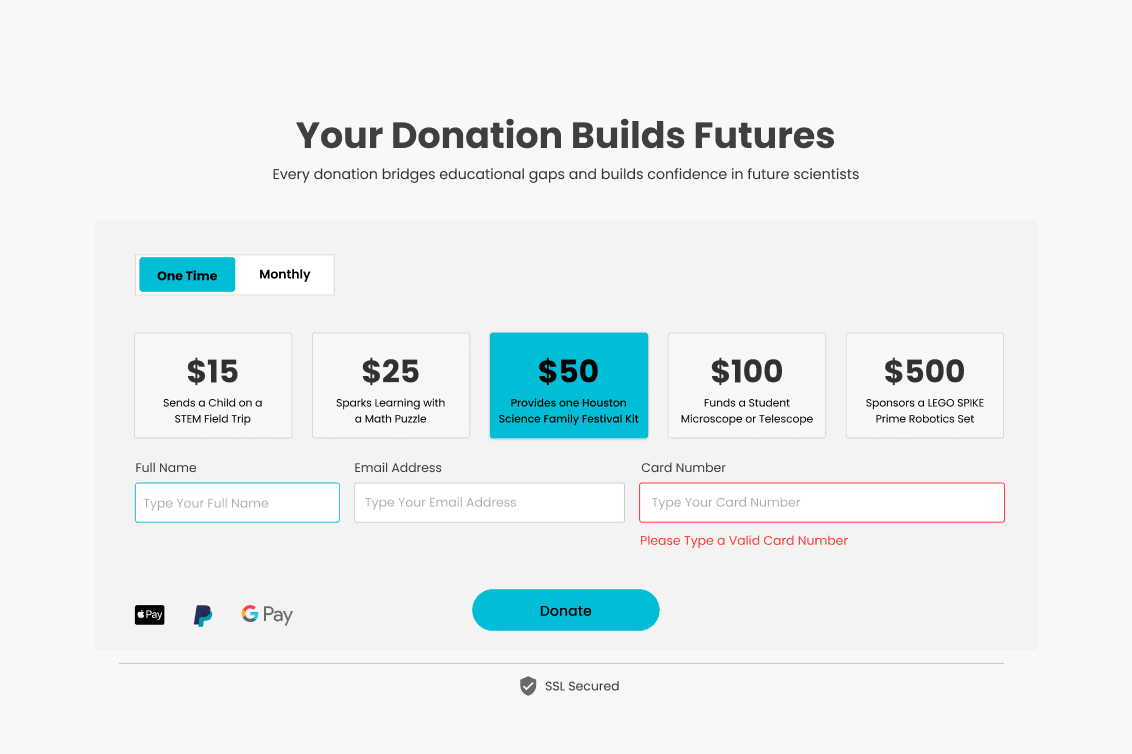The image size is (1132, 754).
Task: Select the $15 donation amount
Action: pyautogui.click(x=212, y=385)
